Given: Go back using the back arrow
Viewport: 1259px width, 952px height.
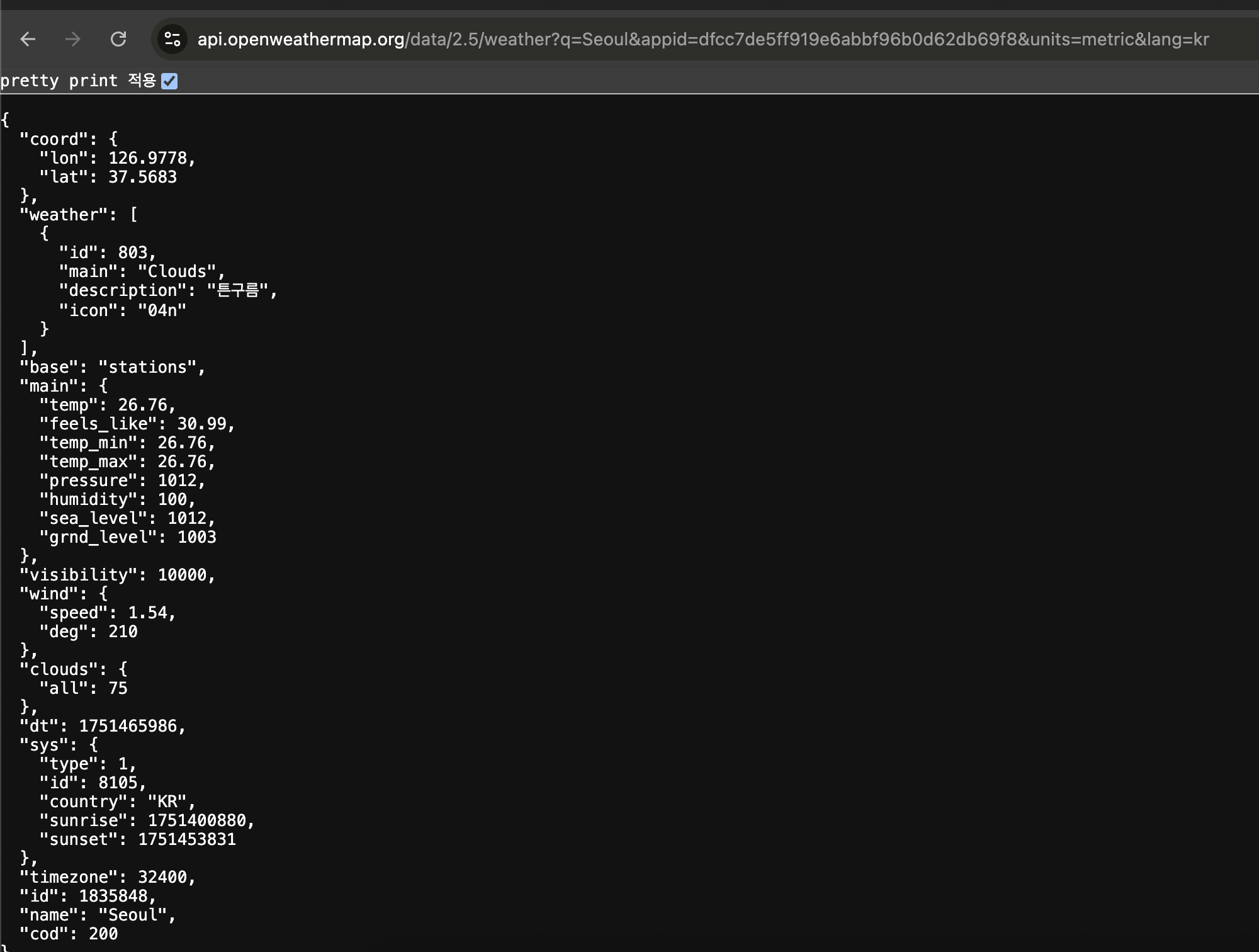Looking at the screenshot, I should pyautogui.click(x=28, y=40).
